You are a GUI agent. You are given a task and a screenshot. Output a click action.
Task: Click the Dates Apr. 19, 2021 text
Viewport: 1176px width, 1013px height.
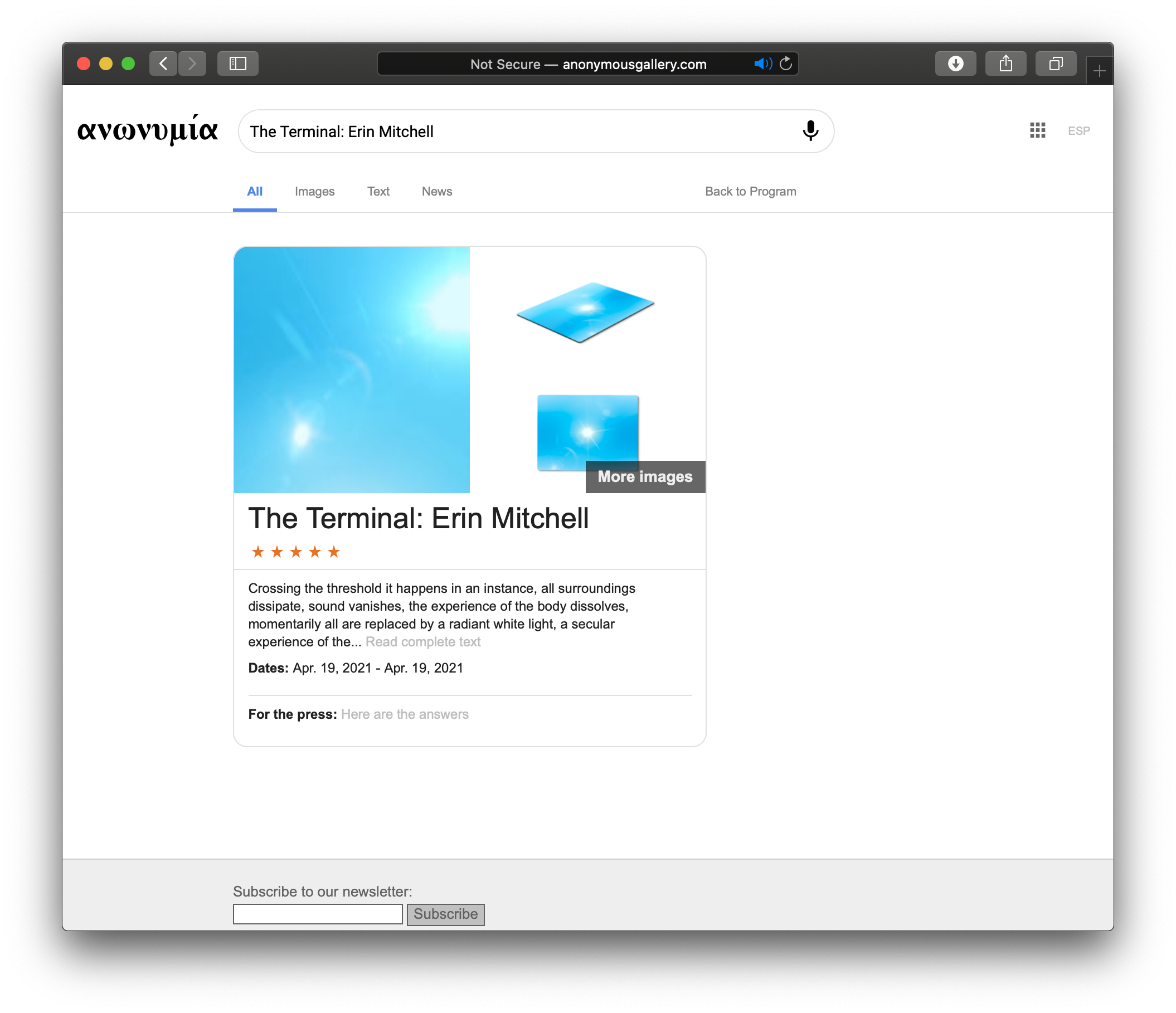tap(356, 668)
